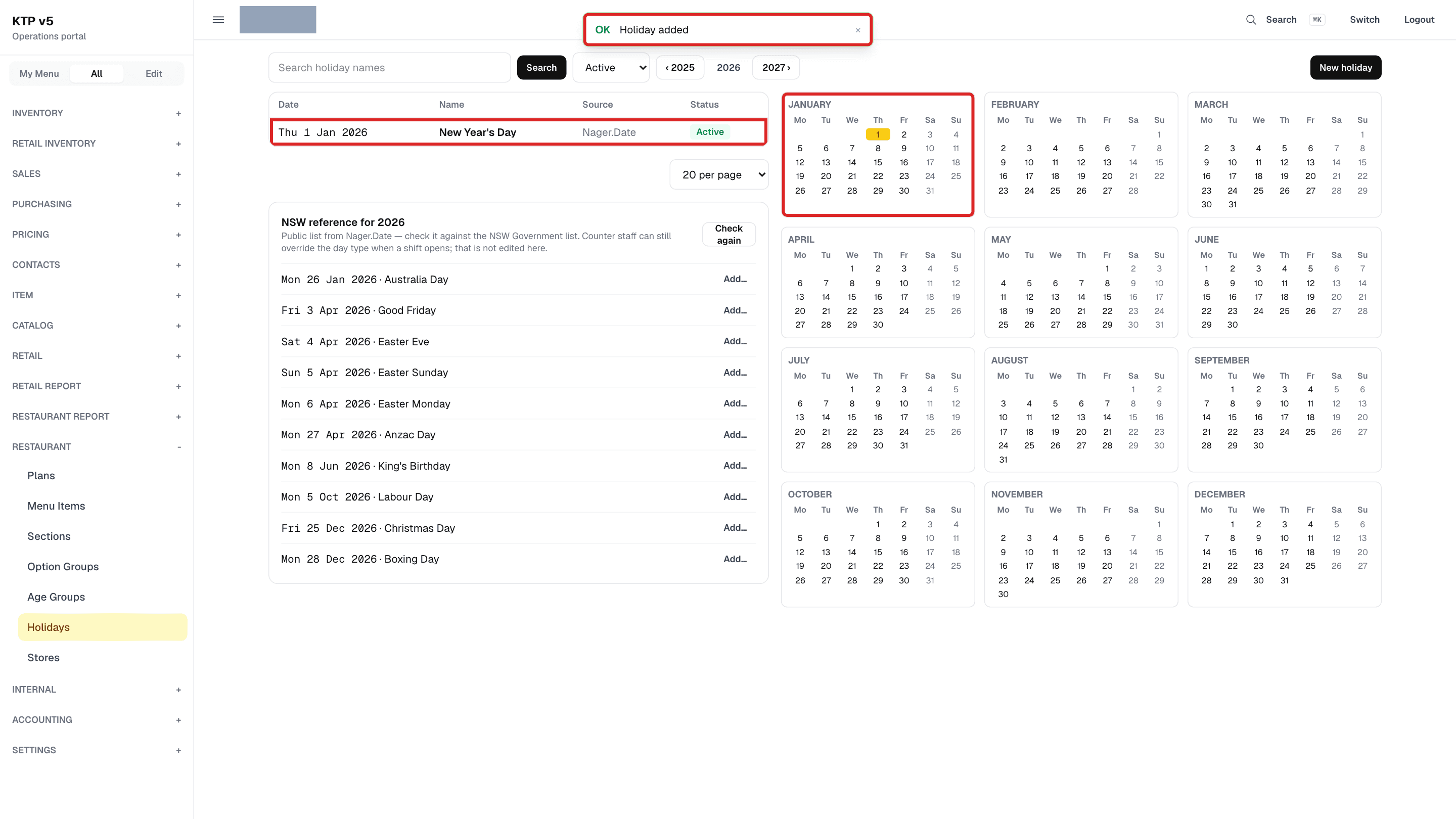The image size is (1456, 819).
Task: Add the Good Friday holiday
Action: pos(735,310)
